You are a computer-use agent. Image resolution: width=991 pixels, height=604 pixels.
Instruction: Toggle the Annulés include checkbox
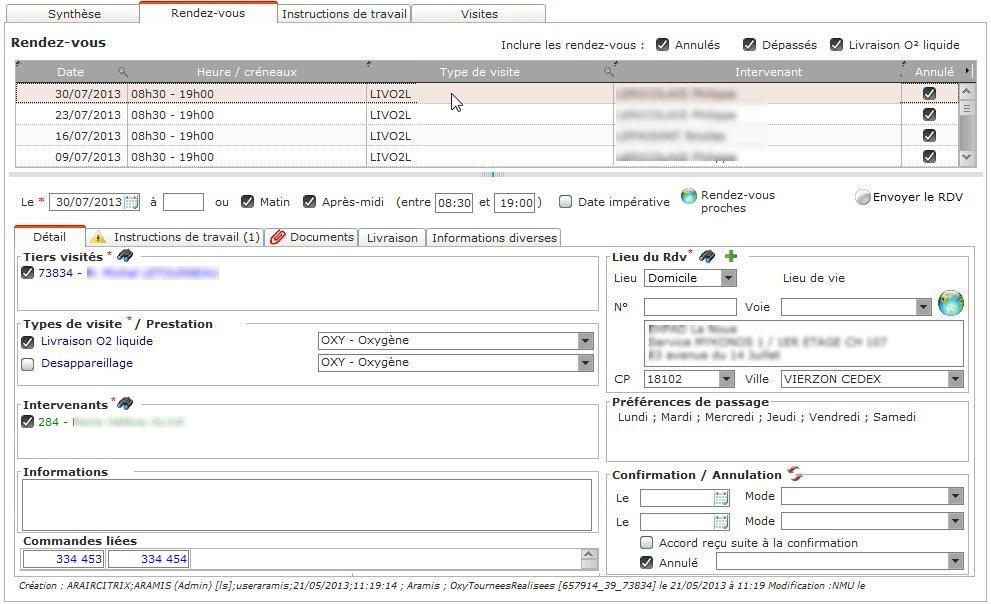click(662, 45)
